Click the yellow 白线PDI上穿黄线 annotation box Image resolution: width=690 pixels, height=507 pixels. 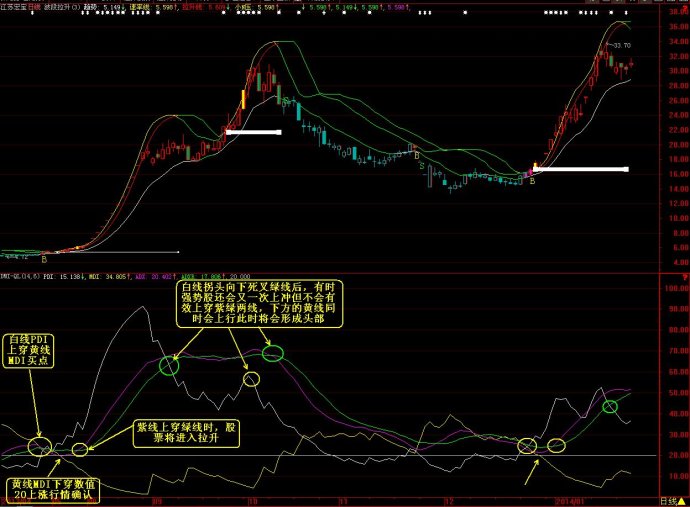click(x=29, y=350)
